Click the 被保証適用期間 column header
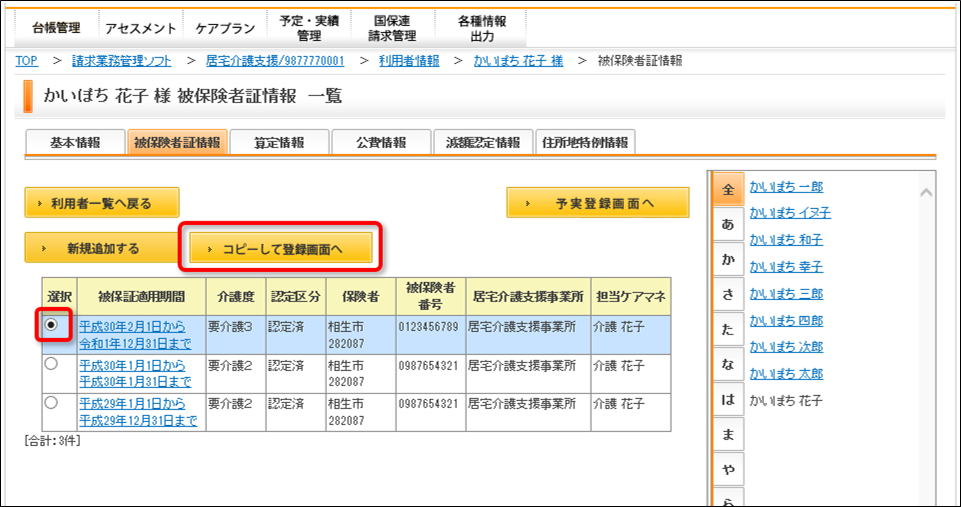Image resolution: width=961 pixels, height=507 pixels. (142, 297)
